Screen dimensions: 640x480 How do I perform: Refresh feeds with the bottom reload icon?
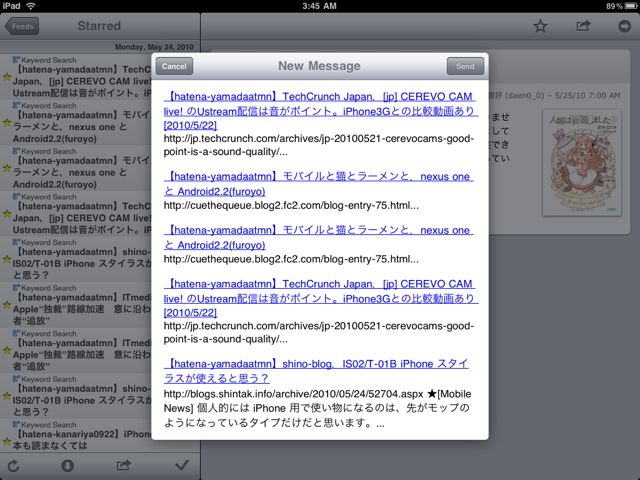(x=13, y=466)
